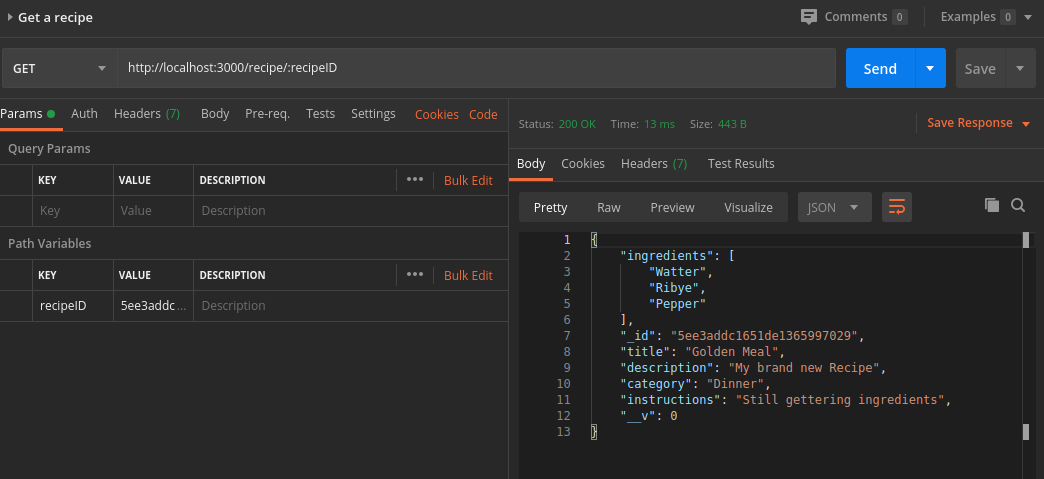The width and height of the screenshot is (1044, 479).
Task: Open search in response body
Action: click(1017, 205)
